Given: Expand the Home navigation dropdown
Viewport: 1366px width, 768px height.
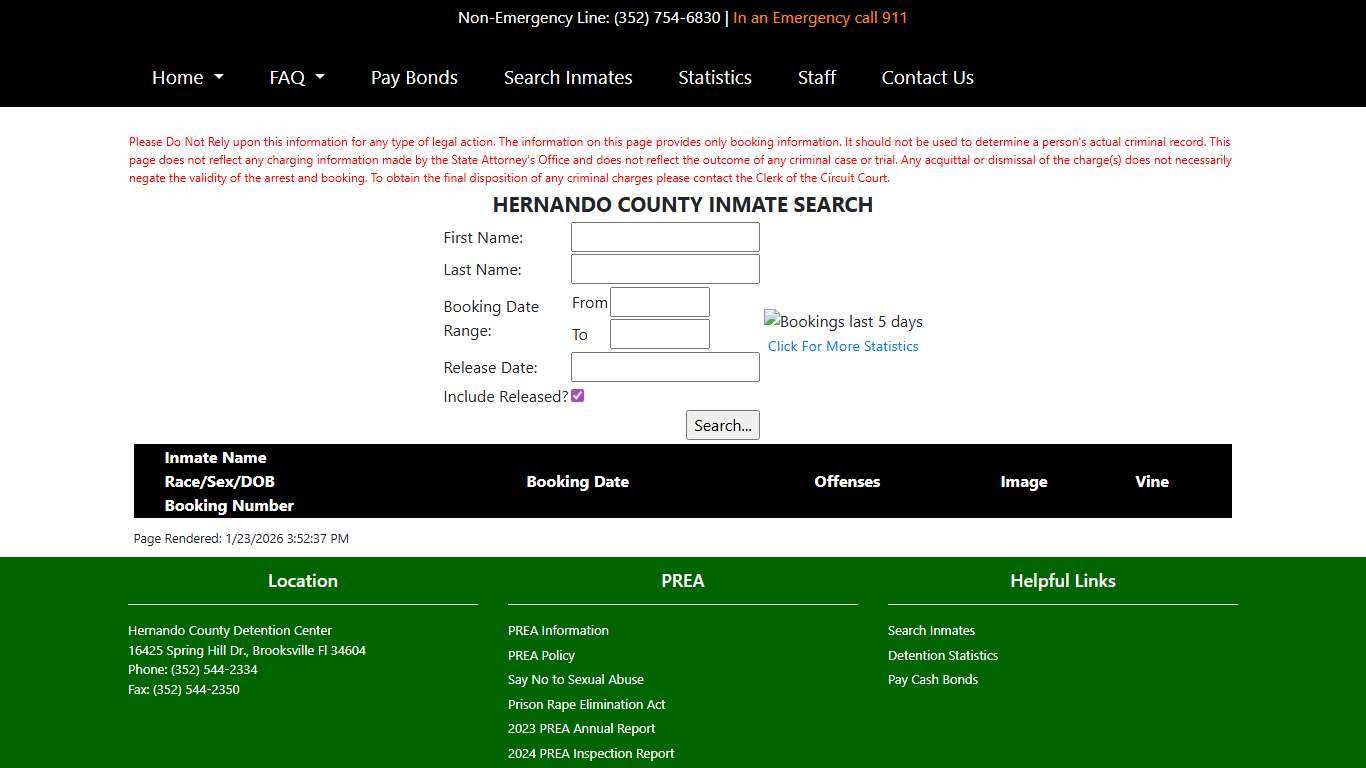Looking at the screenshot, I should tap(186, 77).
